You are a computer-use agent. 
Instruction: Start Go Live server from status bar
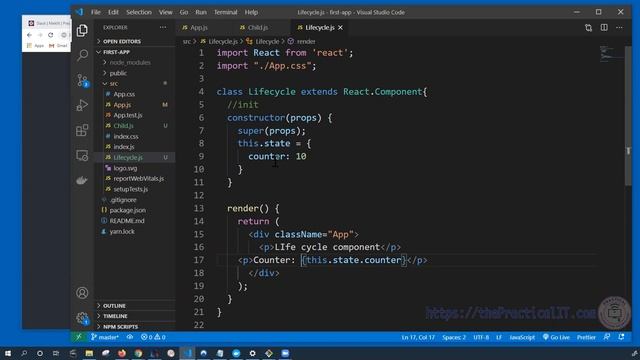(x=556, y=337)
